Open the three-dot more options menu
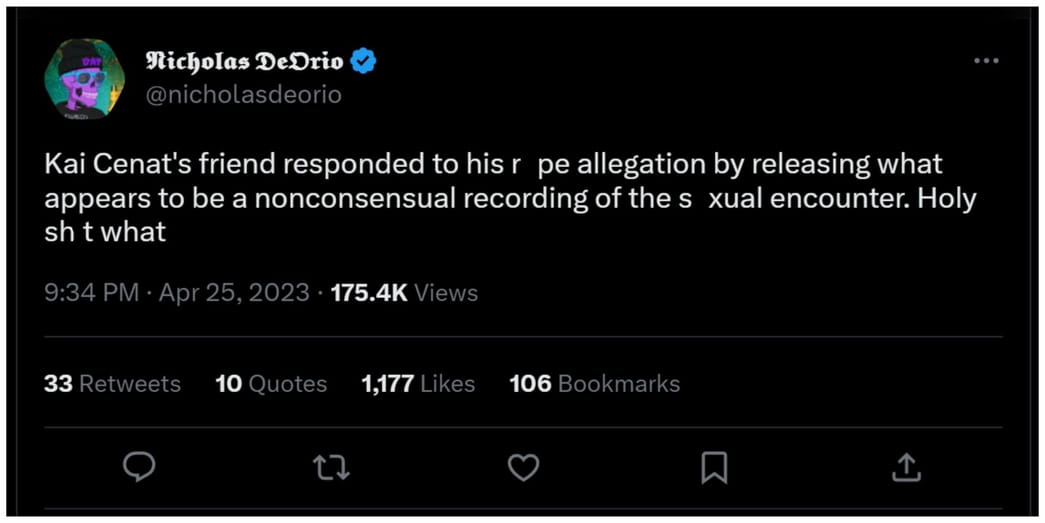The height and width of the screenshot is (523, 1045). 986,61
